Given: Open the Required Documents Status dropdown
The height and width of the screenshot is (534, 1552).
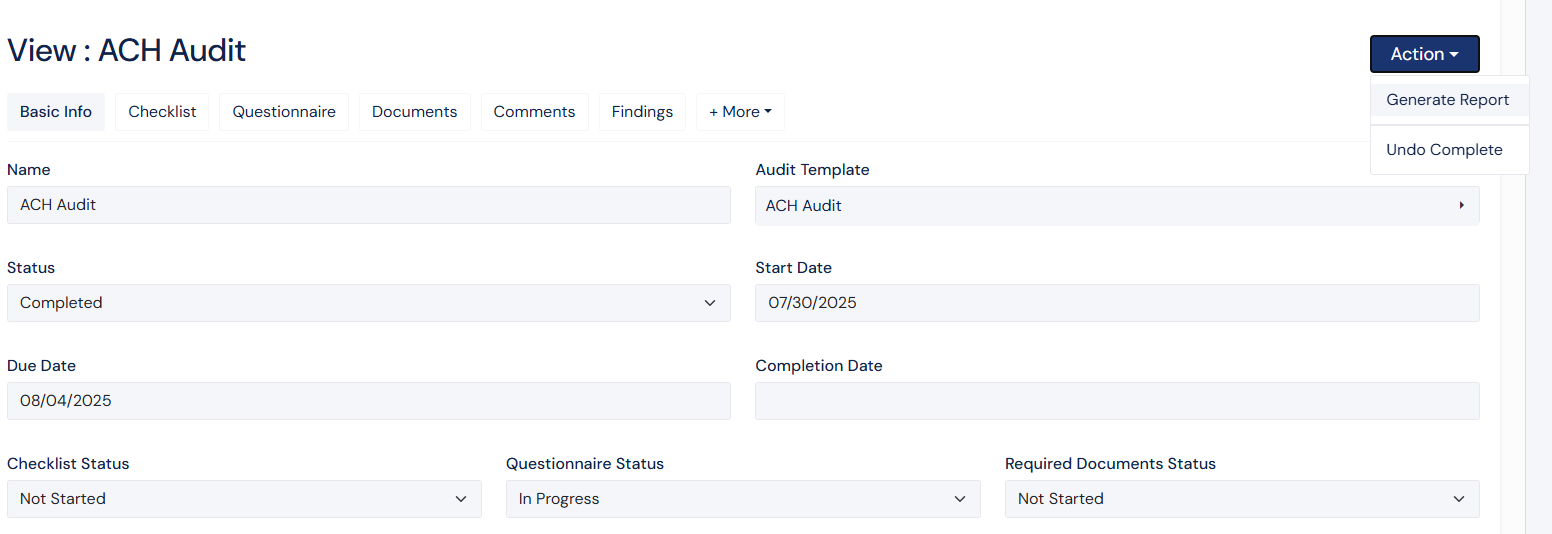Looking at the screenshot, I should pyautogui.click(x=1241, y=499).
